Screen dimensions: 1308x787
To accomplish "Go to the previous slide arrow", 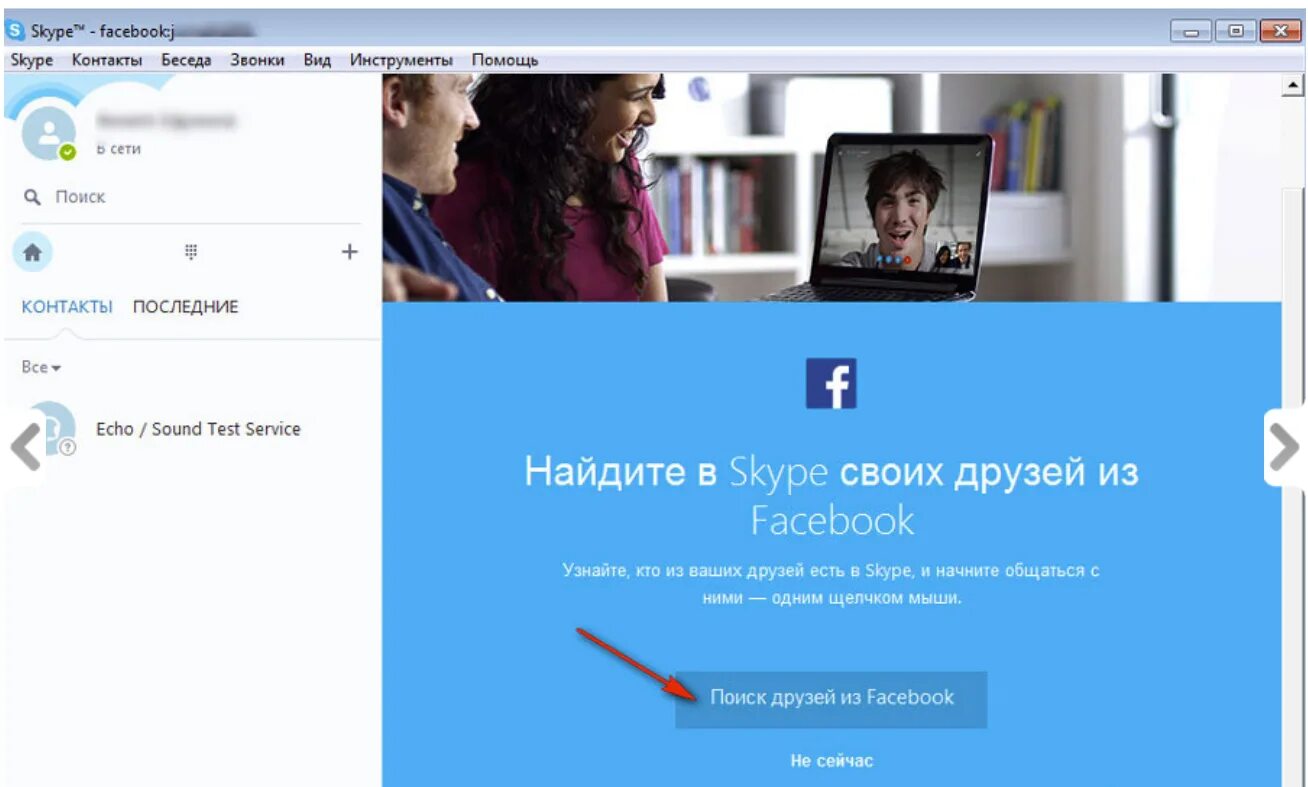I will tap(26, 447).
